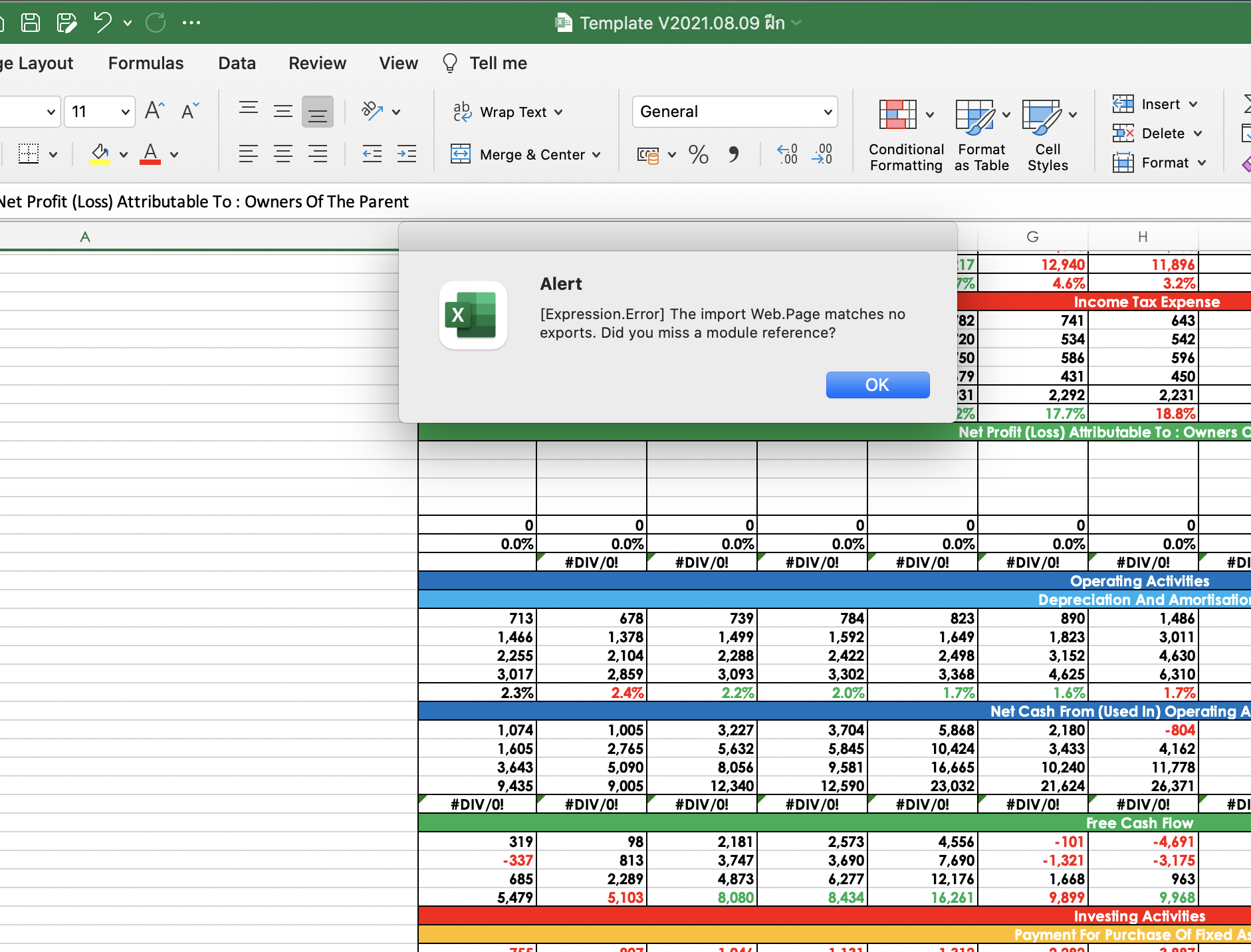This screenshot has width=1251, height=952.
Task: Expand the General number format dropdown
Action: pos(828,112)
